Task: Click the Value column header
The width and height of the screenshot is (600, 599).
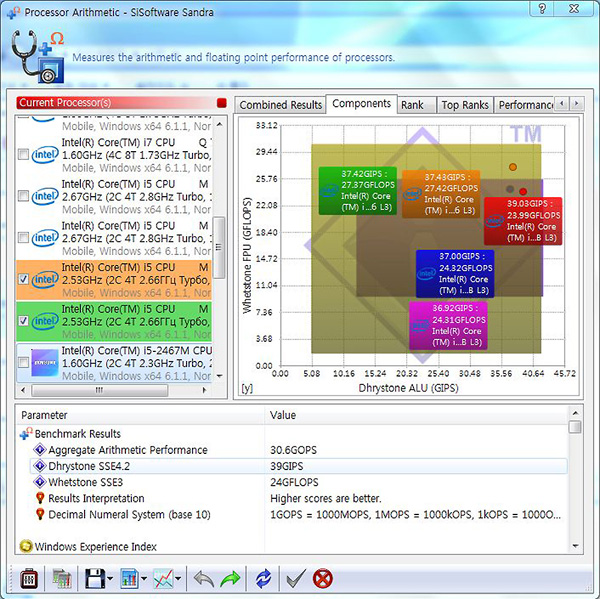Action: click(x=416, y=415)
